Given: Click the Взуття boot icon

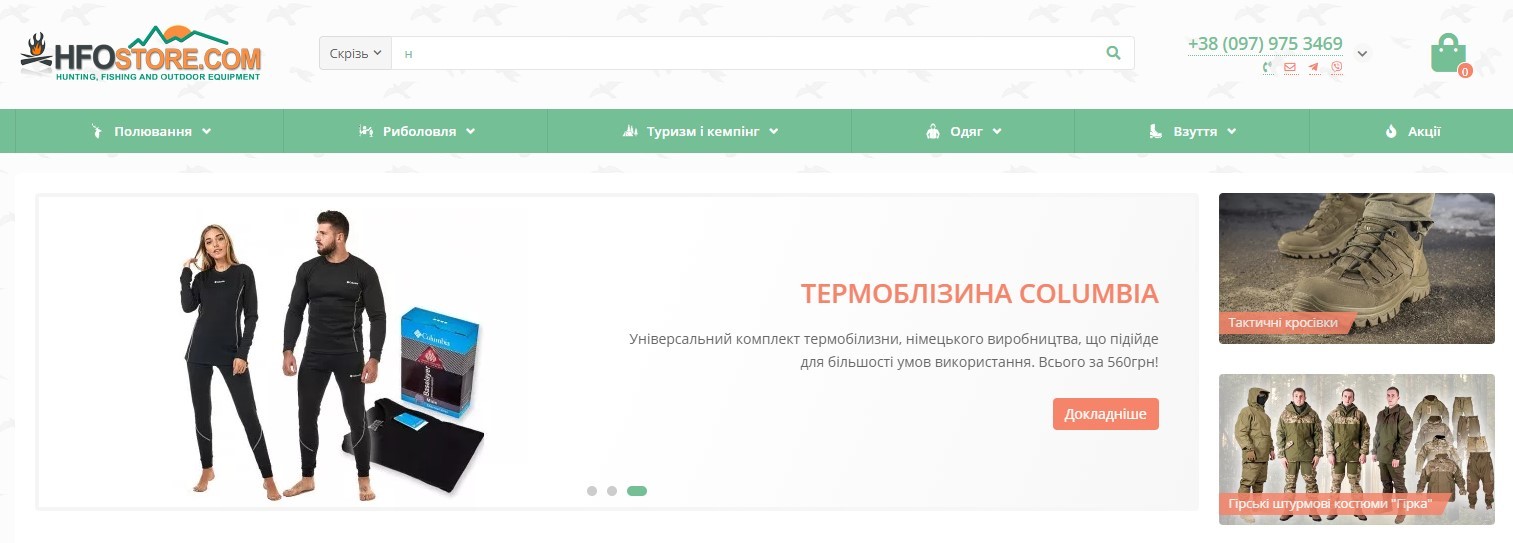Looking at the screenshot, I should 1155,131.
